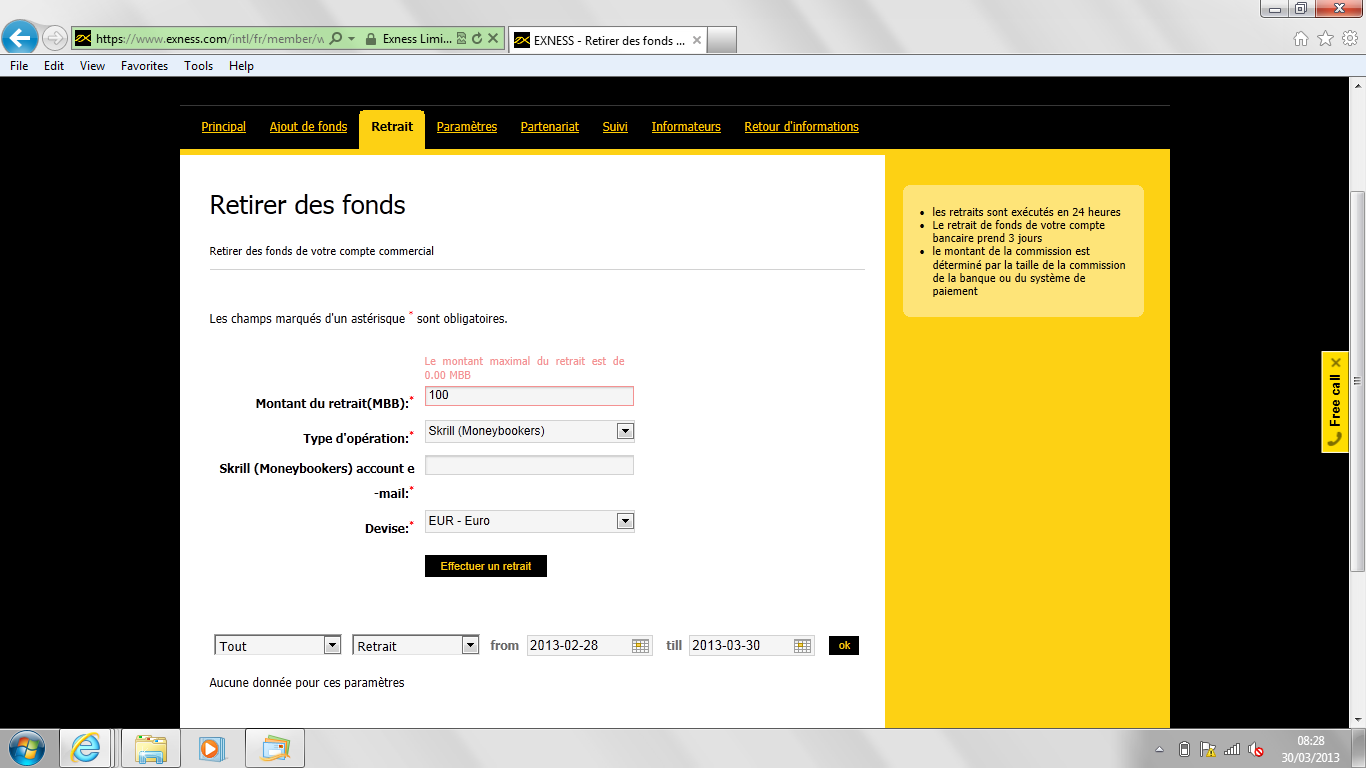Launch Windows Media Player from the taskbar
This screenshot has height=768, width=1366.
coord(212,748)
